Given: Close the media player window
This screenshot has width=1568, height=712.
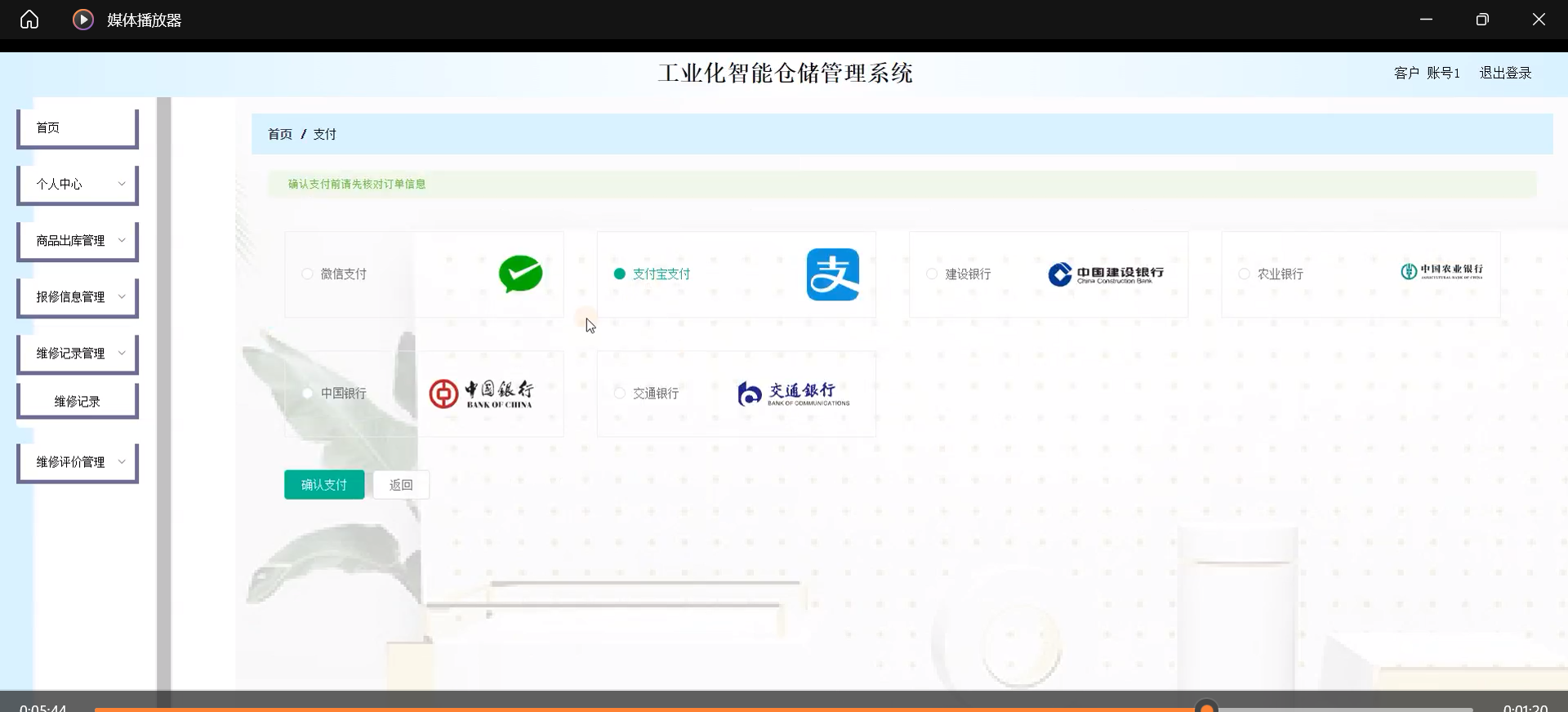Looking at the screenshot, I should pyautogui.click(x=1539, y=19).
